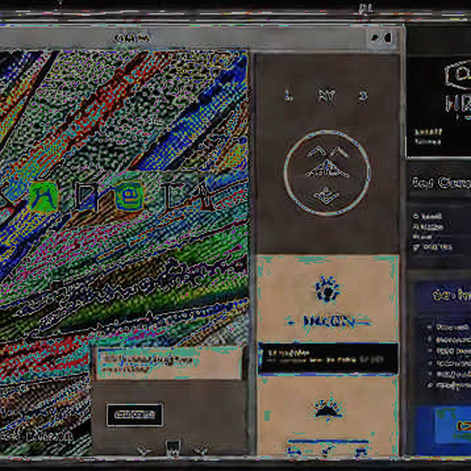Viewport: 471px width, 471px height.
Task: Click the right icon at the bottom of the brown panel
Action: [201, 450]
